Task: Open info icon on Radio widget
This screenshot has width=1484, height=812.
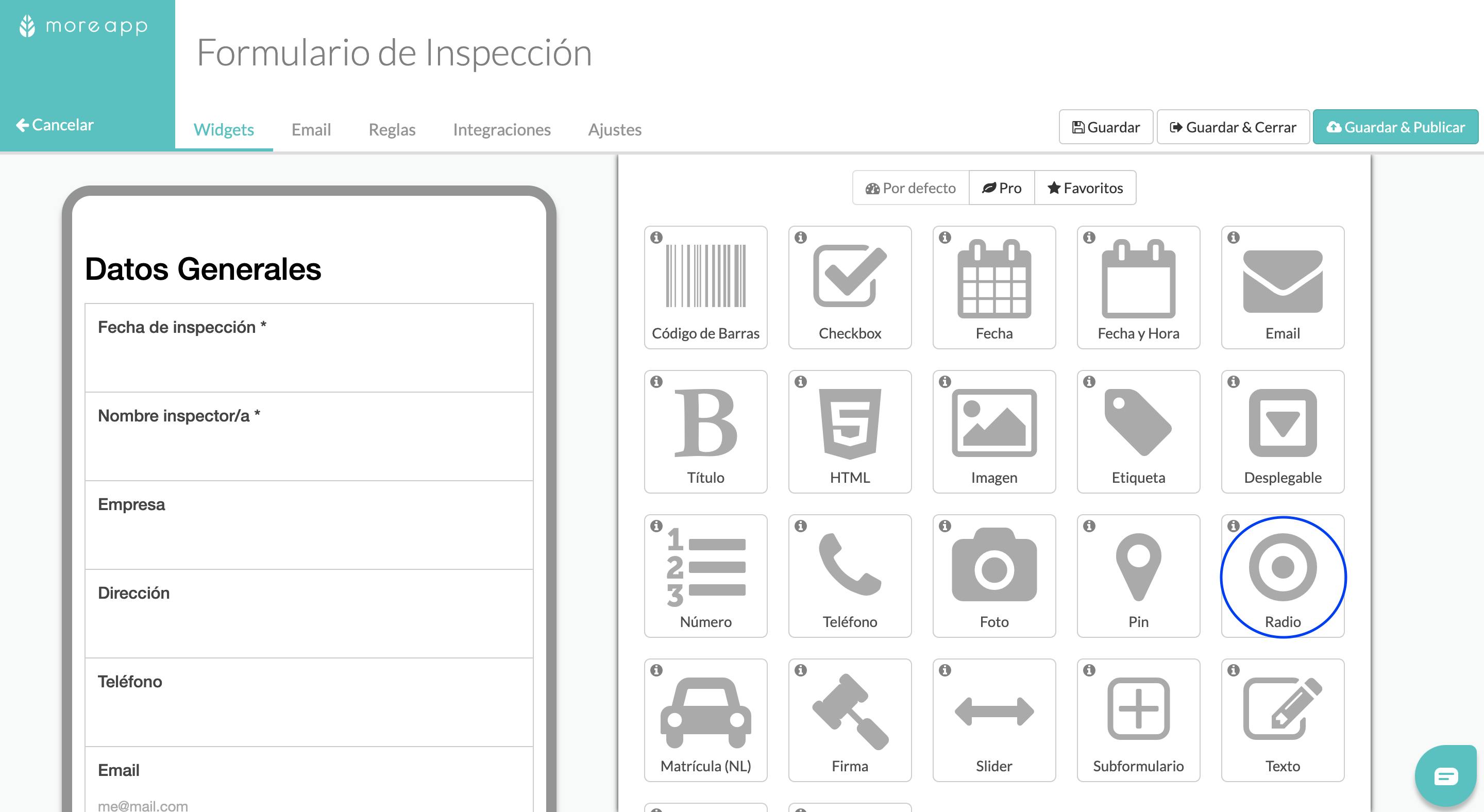Action: [1234, 526]
